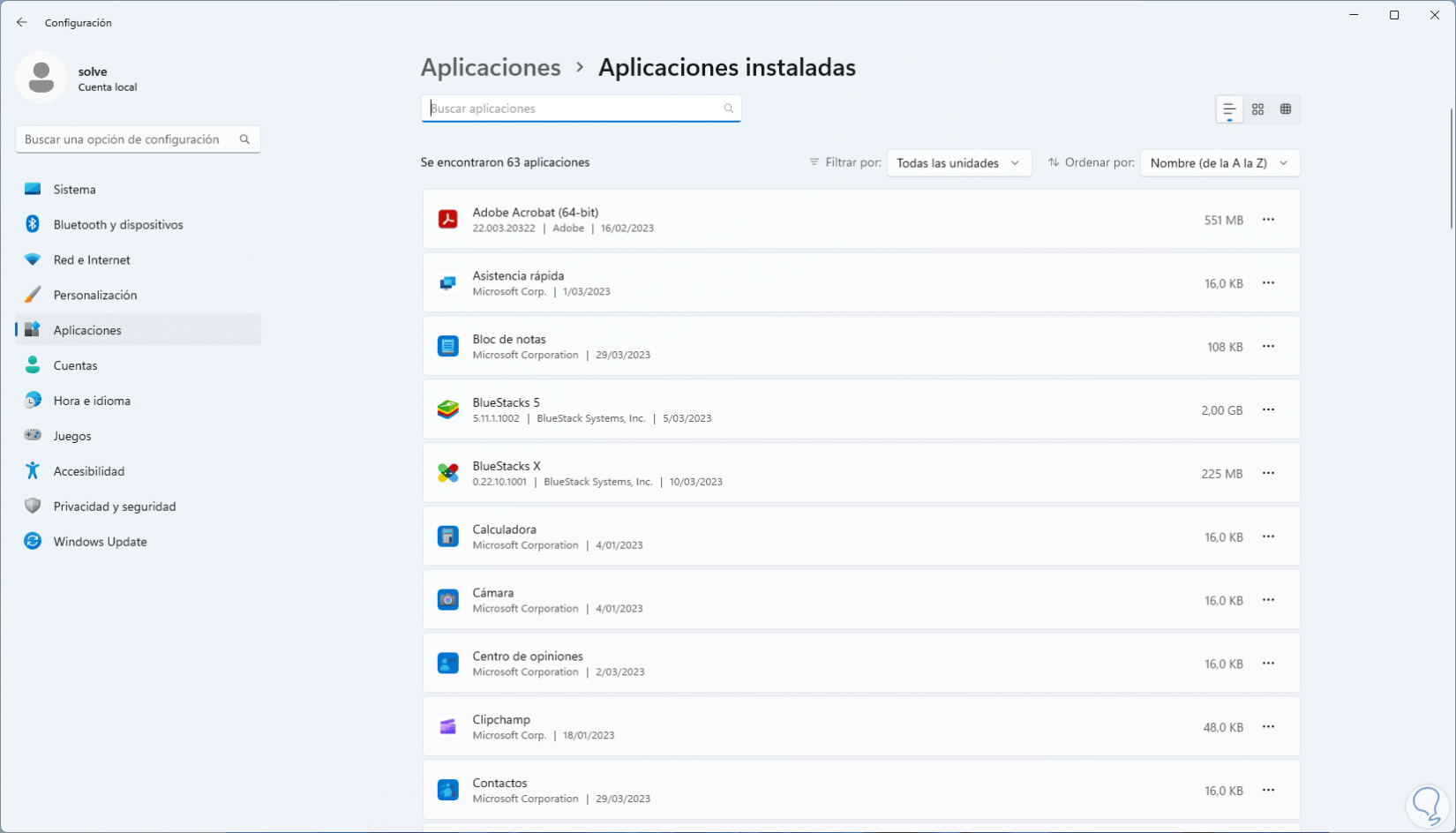The width and height of the screenshot is (1456, 833).
Task: Open the 'Filtrar por' units dropdown
Action: 958,163
